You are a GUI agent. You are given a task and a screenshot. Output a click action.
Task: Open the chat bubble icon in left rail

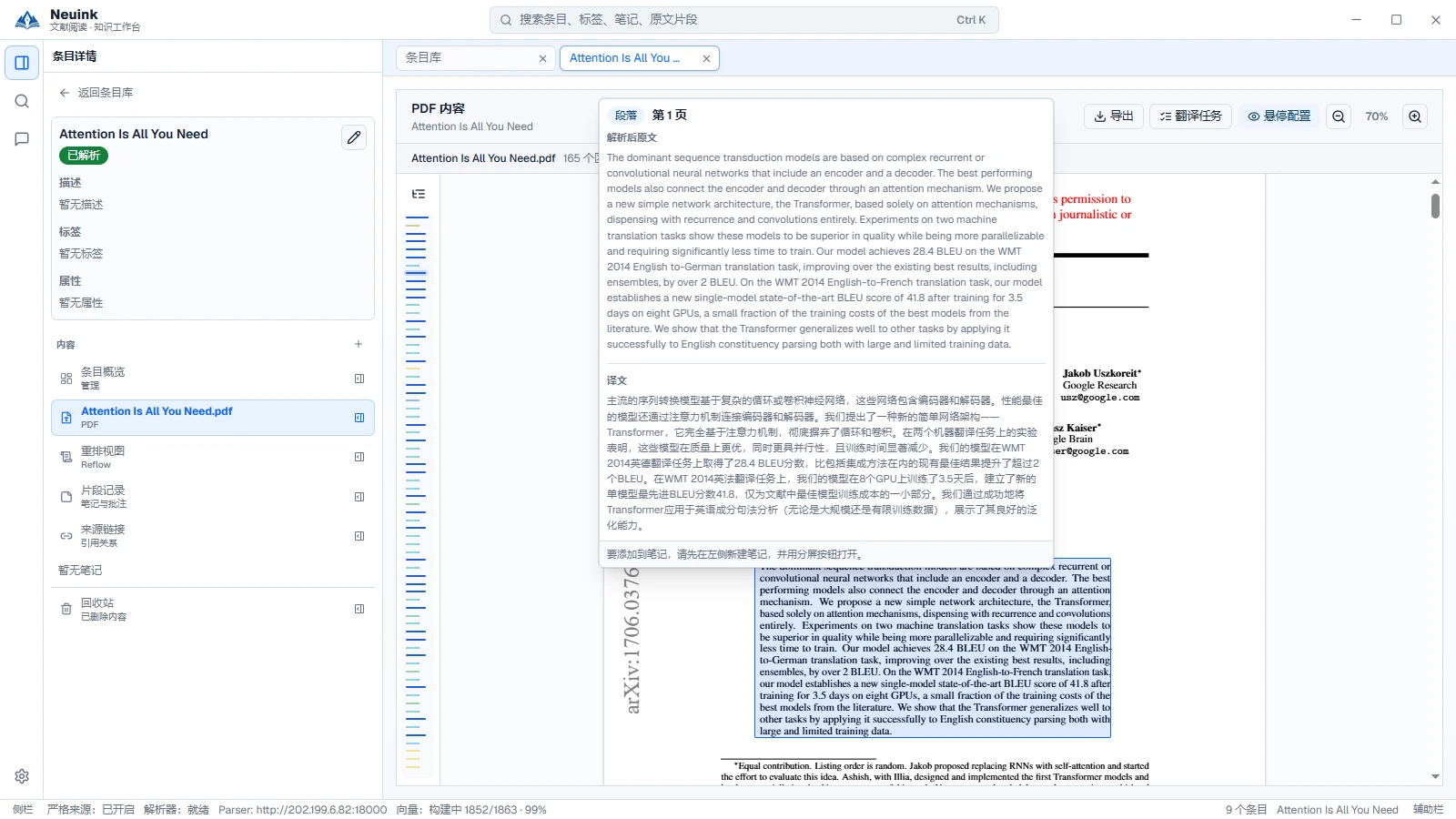click(x=22, y=139)
